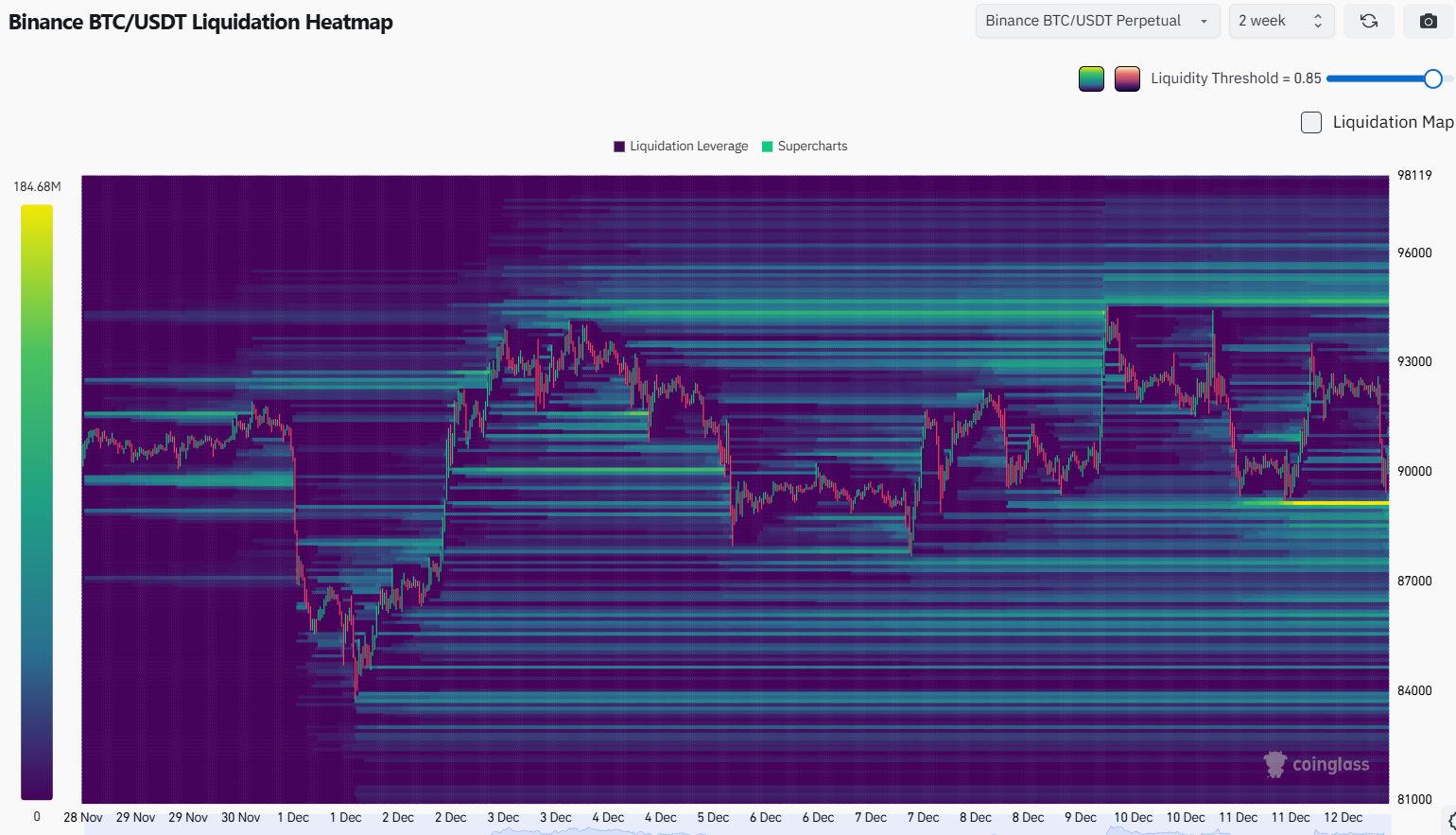Click the 12 Dec label on time axis
Image resolution: width=1456 pixels, height=835 pixels.
coord(1343,817)
